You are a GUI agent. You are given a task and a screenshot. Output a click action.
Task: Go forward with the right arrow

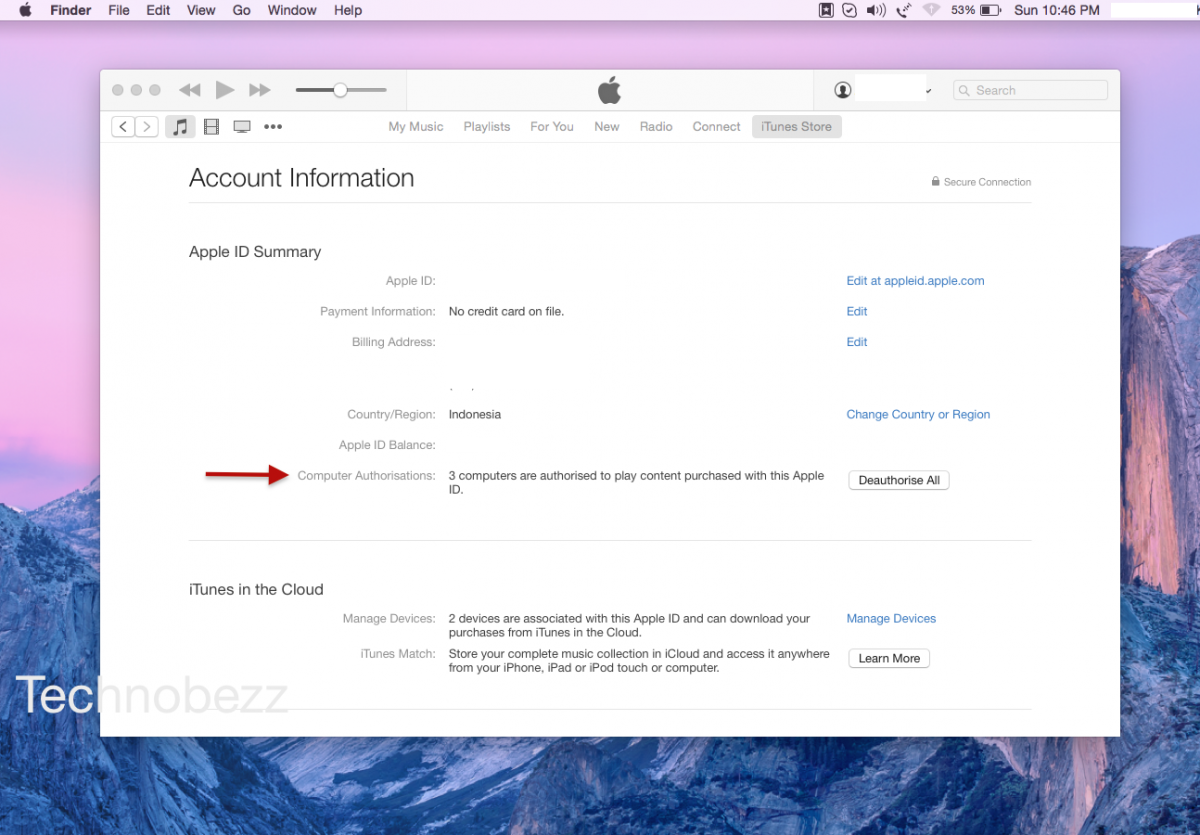pyautogui.click(x=147, y=126)
